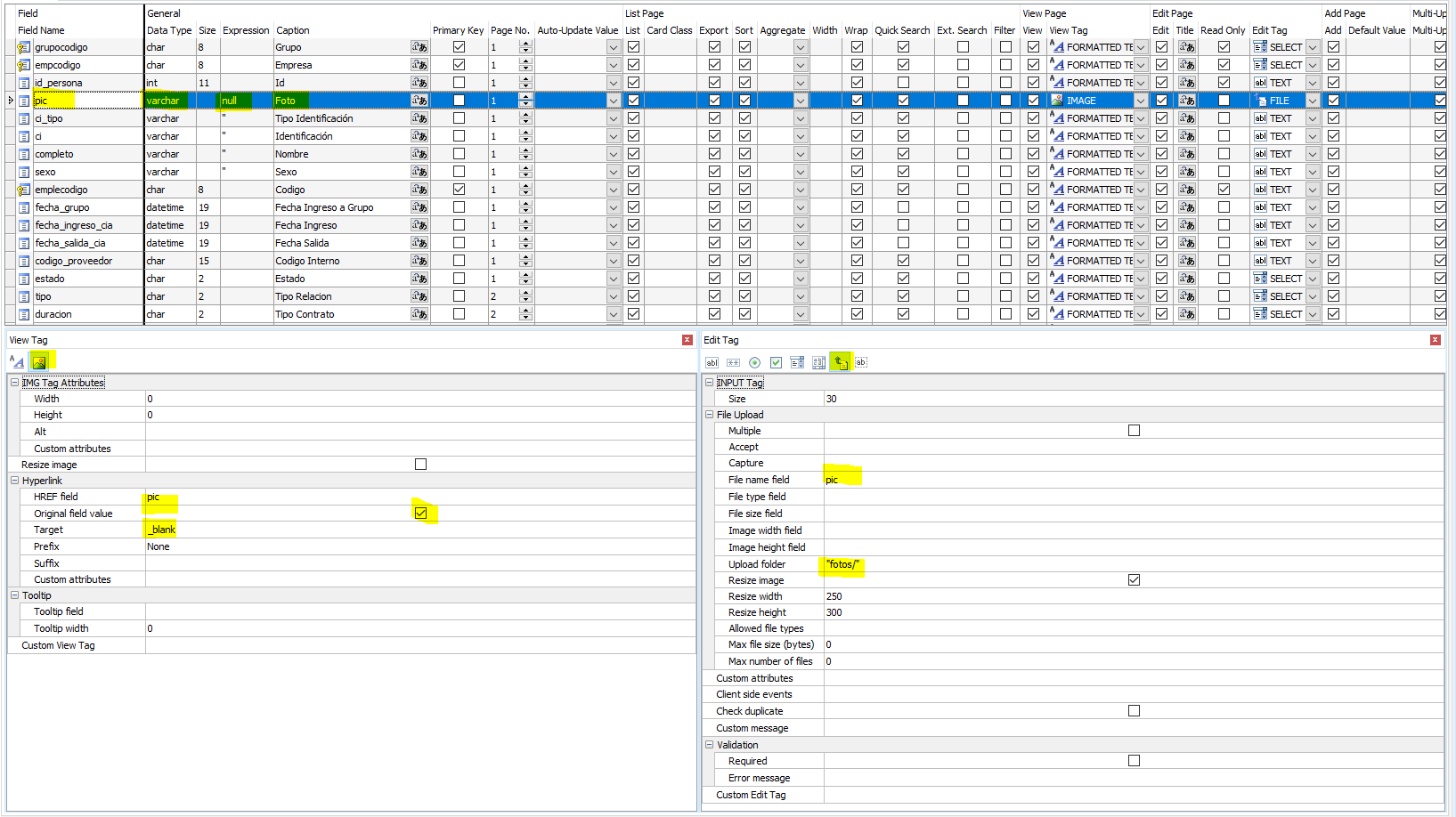Open Edit Page title editor for sexo row
The height and width of the screenshot is (817, 1456).
tap(1186, 172)
